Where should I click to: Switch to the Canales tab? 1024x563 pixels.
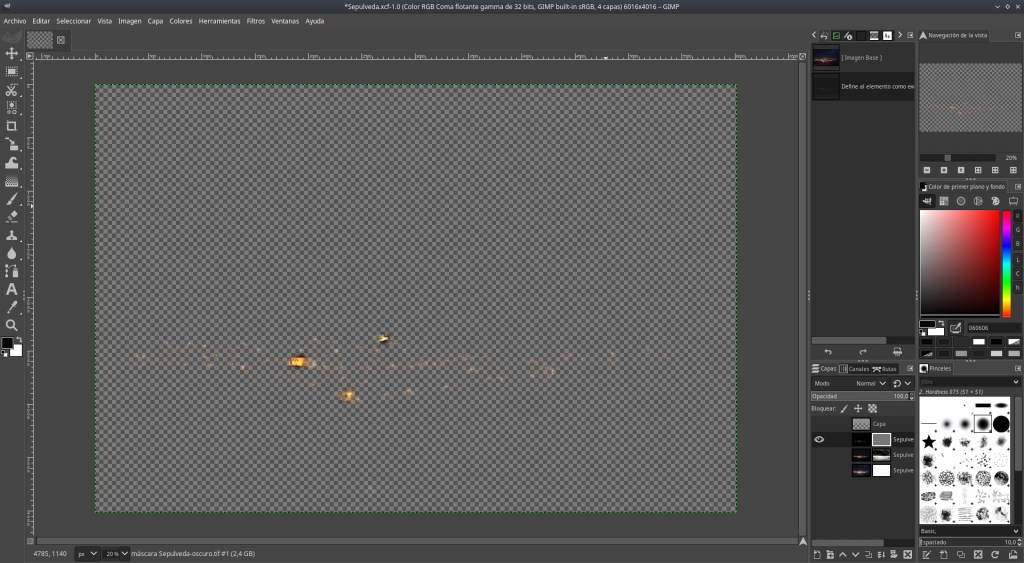pyautogui.click(x=856, y=369)
